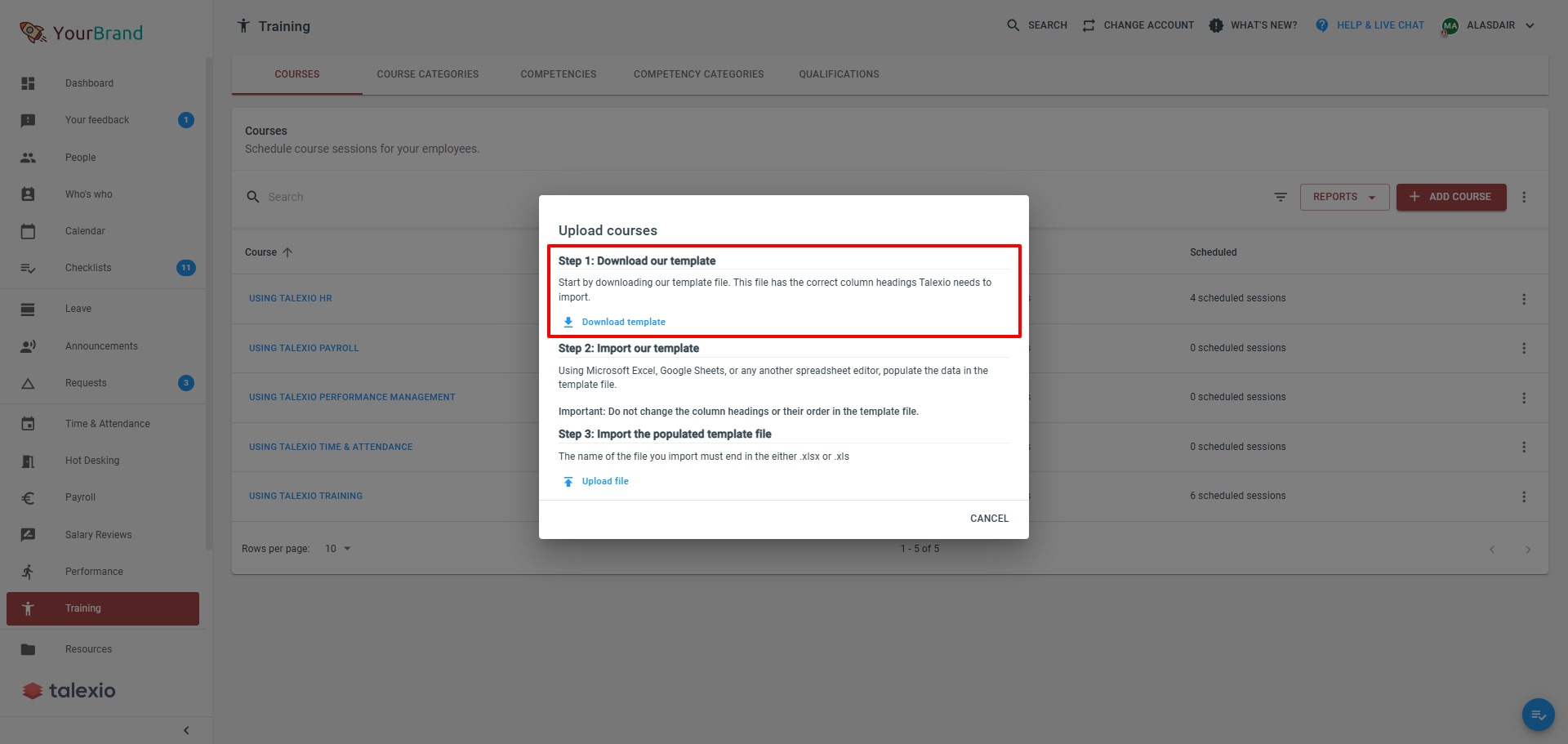Open the Your feedback sidebar icon

pos(28,120)
